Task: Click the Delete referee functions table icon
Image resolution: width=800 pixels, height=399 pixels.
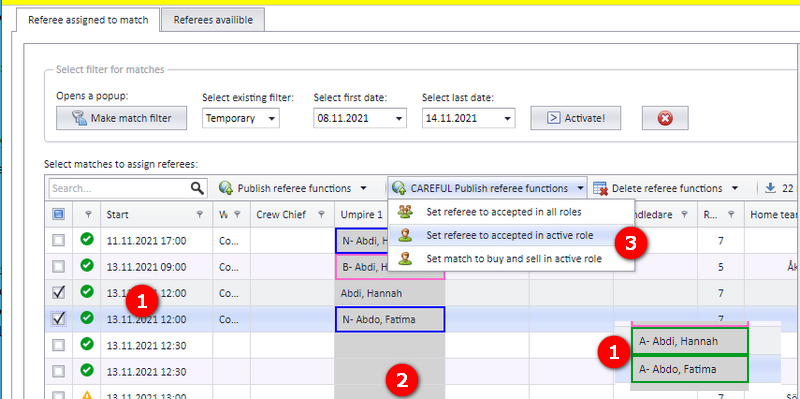Action: coord(601,188)
